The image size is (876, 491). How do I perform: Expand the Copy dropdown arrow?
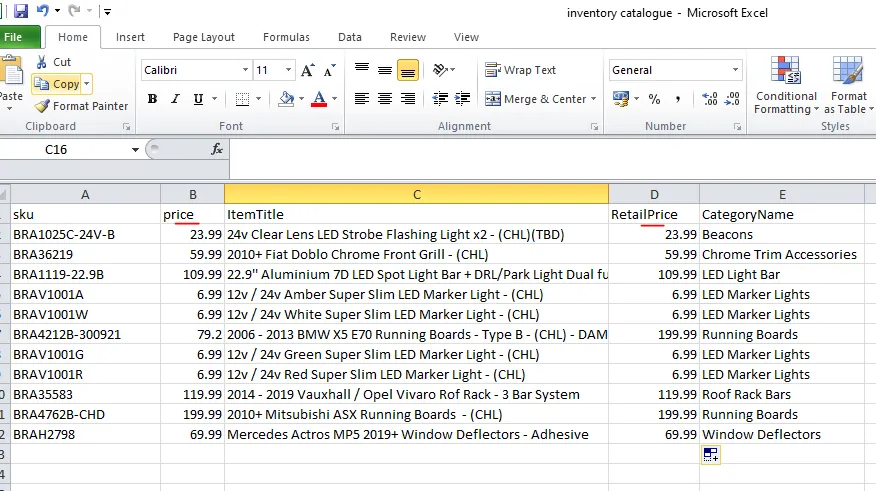pos(87,84)
